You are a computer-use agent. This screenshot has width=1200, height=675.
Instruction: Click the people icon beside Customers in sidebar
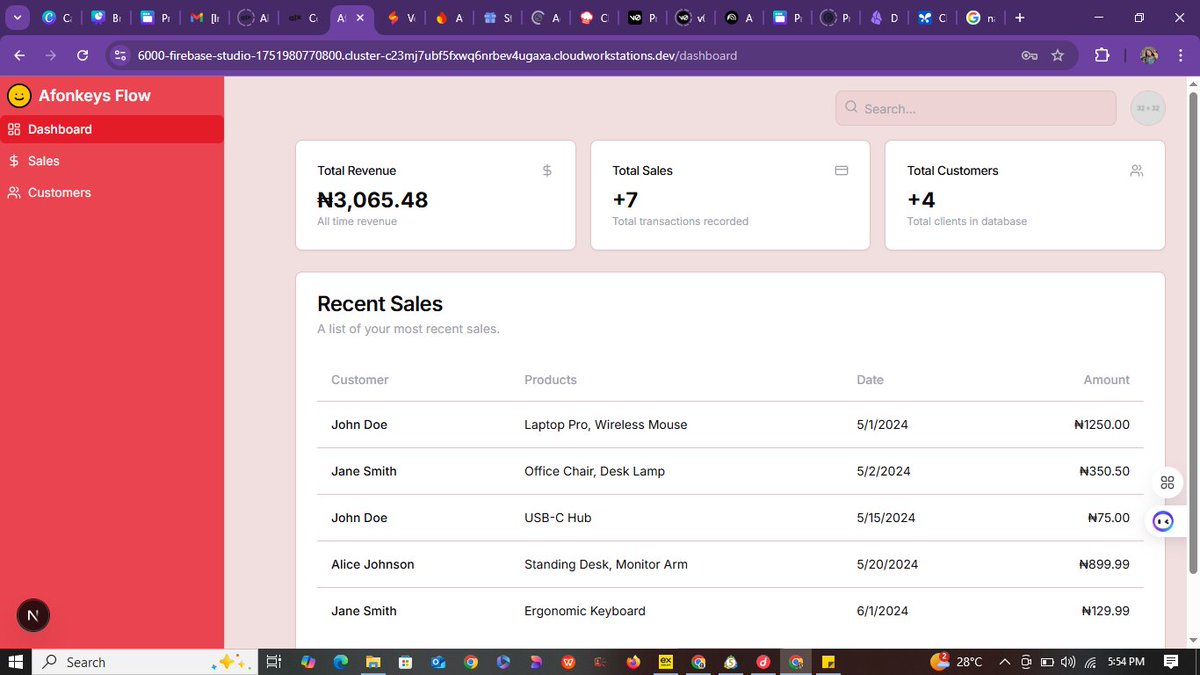[x=14, y=192]
